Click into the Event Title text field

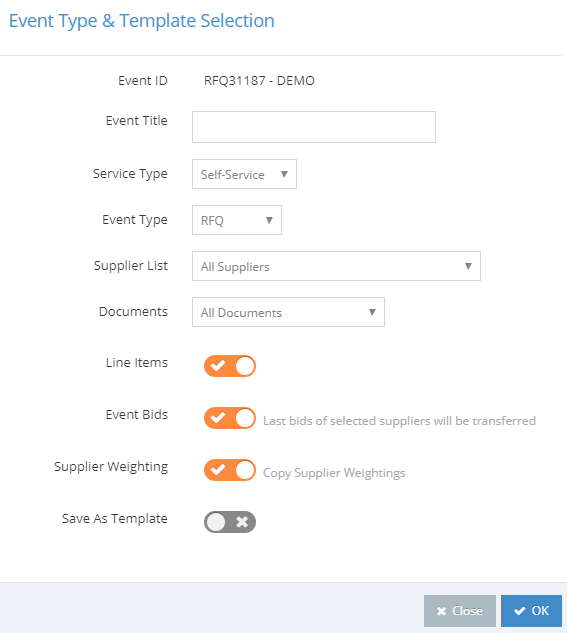click(314, 127)
